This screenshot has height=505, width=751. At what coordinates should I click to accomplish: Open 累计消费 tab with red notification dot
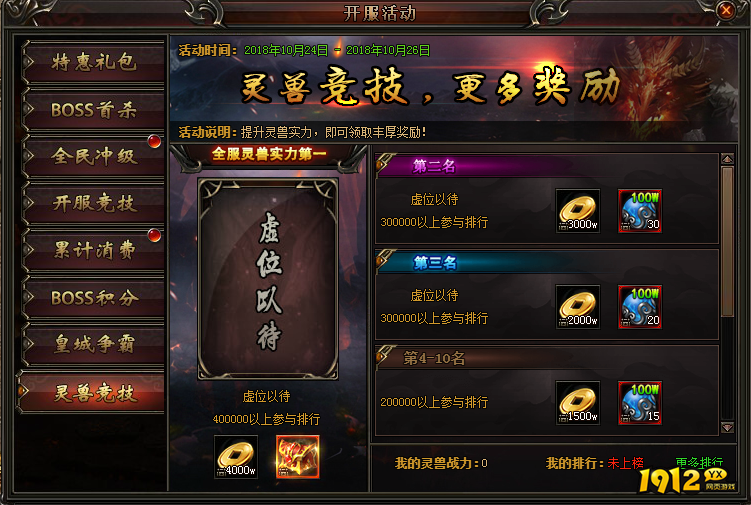tap(93, 250)
